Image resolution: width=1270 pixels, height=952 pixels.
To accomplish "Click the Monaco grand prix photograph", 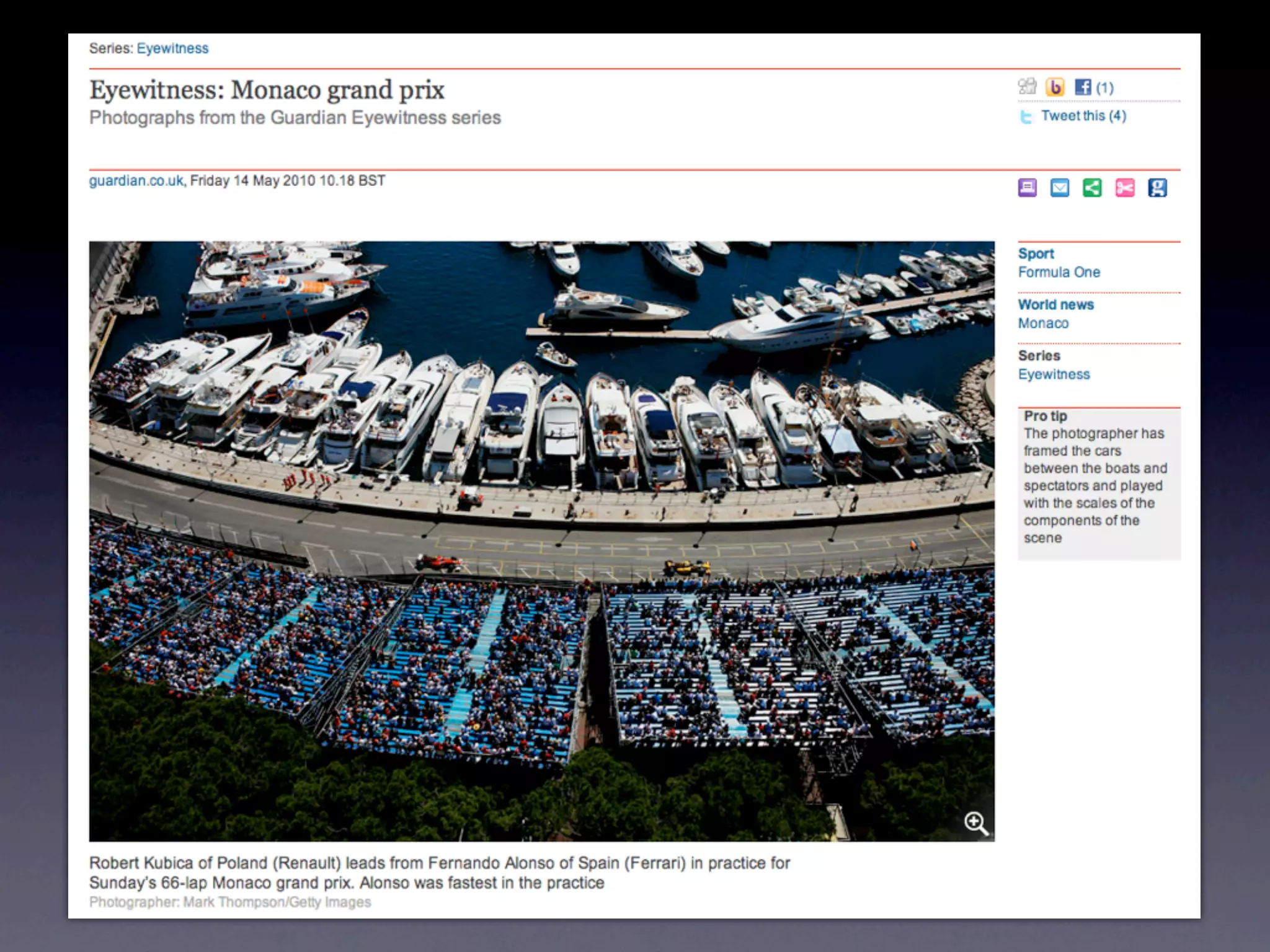I will (x=541, y=540).
